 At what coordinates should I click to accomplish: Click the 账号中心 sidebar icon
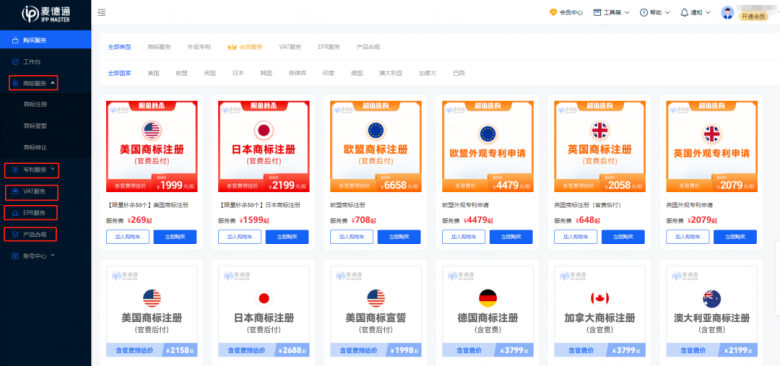pyautogui.click(x=15, y=256)
